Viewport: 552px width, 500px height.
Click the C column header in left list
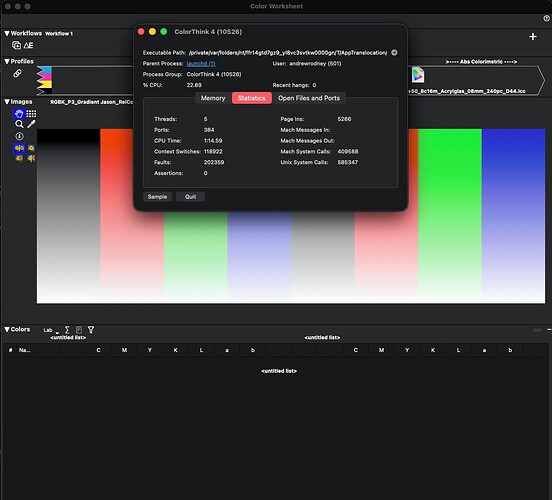click(98, 350)
